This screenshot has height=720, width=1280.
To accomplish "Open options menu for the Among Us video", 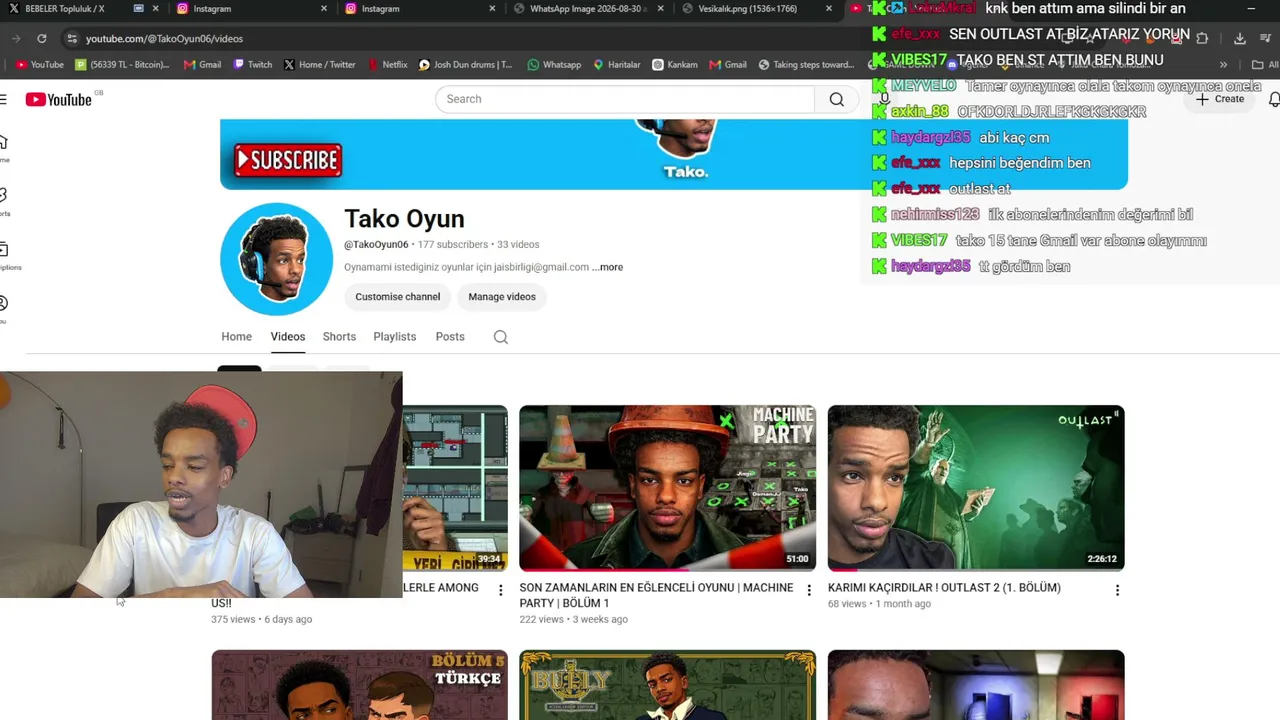I will [501, 591].
